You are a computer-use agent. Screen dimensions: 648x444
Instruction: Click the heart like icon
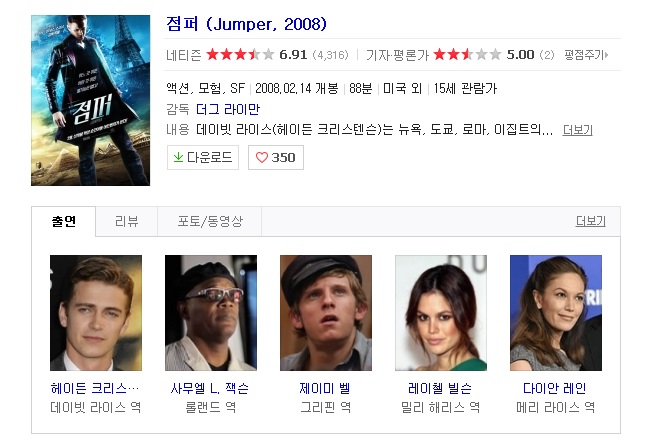pyautogui.click(x=262, y=158)
